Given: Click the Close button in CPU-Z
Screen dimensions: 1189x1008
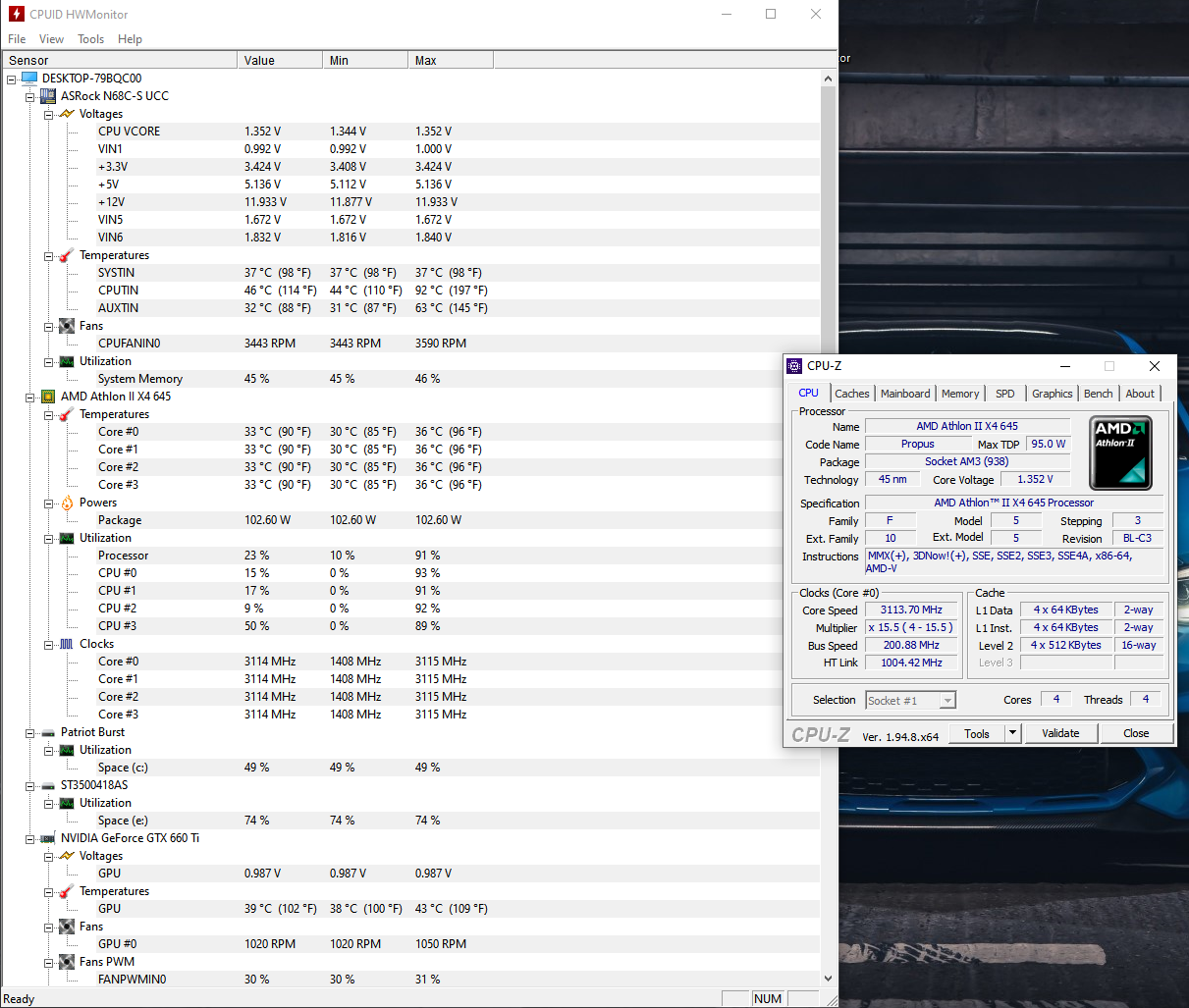Looking at the screenshot, I should click(1135, 733).
